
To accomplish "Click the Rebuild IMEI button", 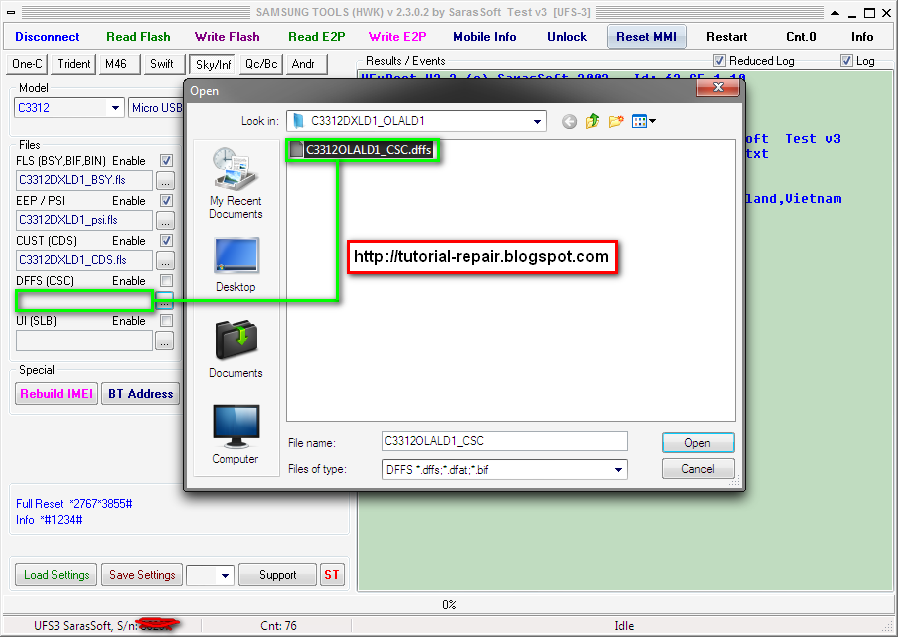I will click(x=56, y=393).
